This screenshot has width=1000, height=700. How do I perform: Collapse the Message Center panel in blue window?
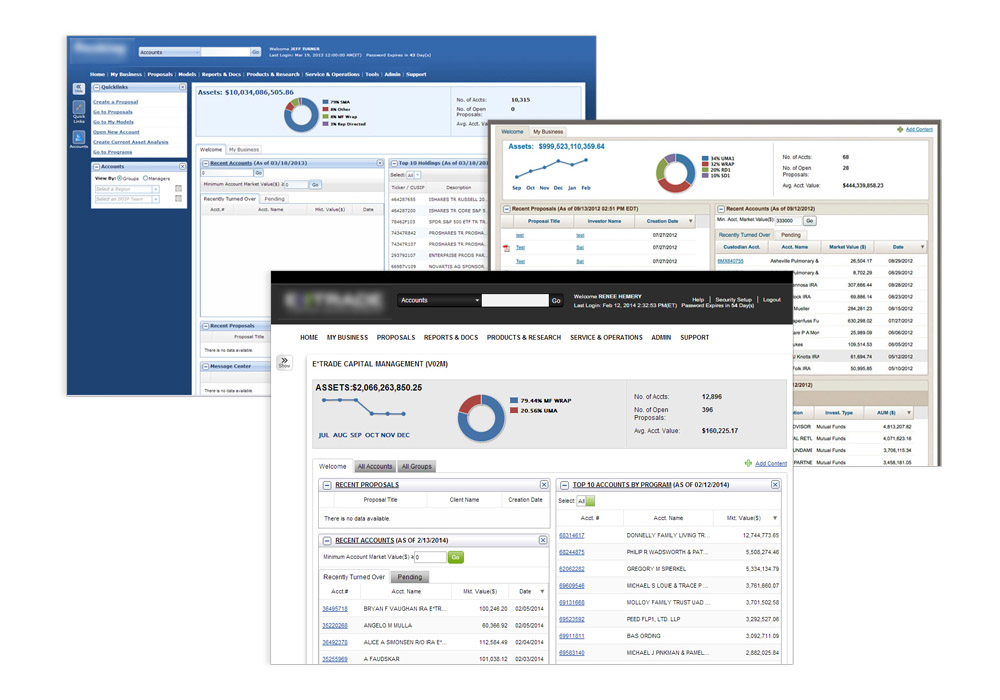pos(206,367)
